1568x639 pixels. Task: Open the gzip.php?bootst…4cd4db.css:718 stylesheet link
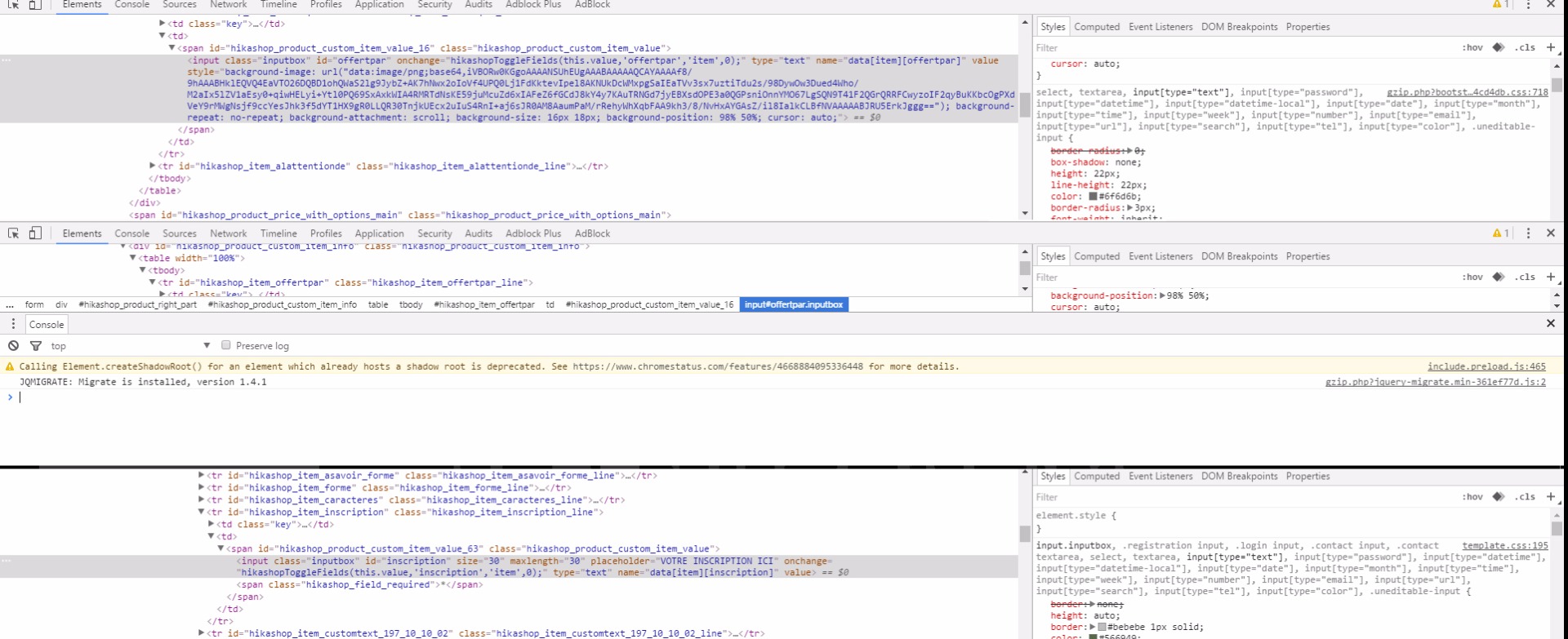(1468, 92)
